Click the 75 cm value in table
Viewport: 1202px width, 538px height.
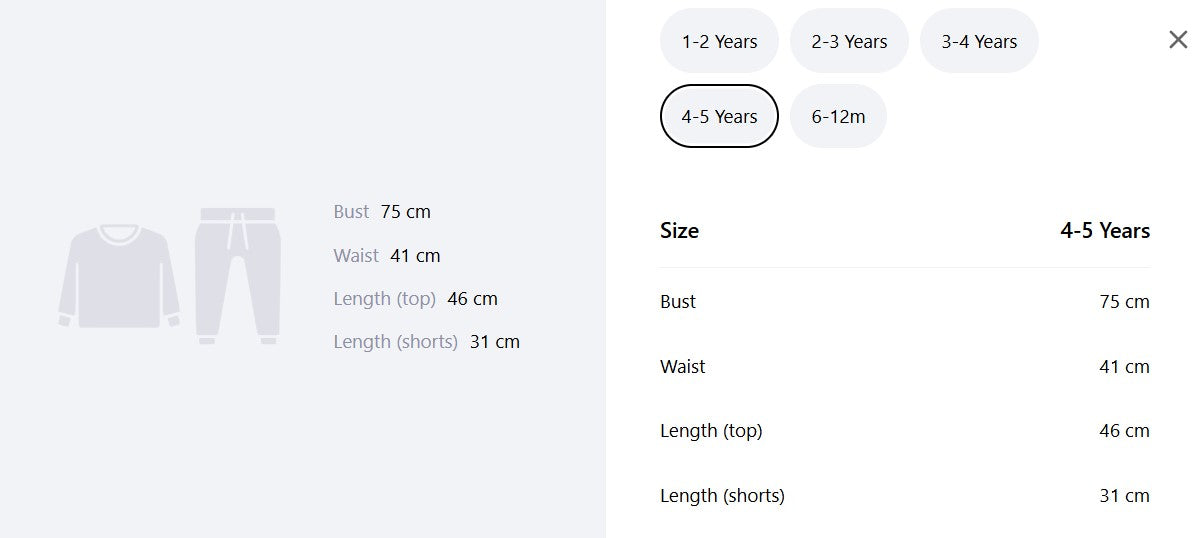pos(1124,301)
